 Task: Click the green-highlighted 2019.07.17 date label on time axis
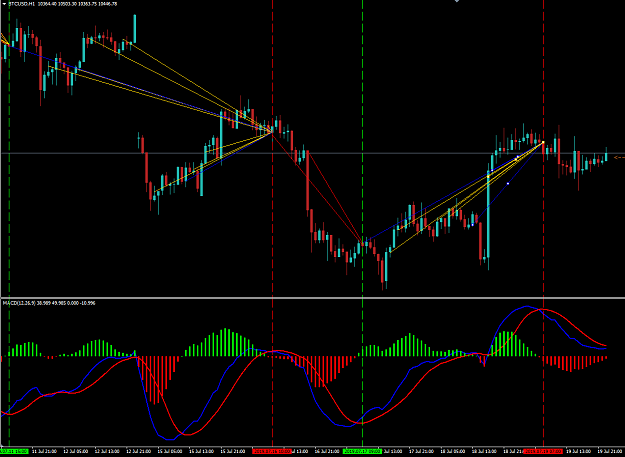(362, 451)
